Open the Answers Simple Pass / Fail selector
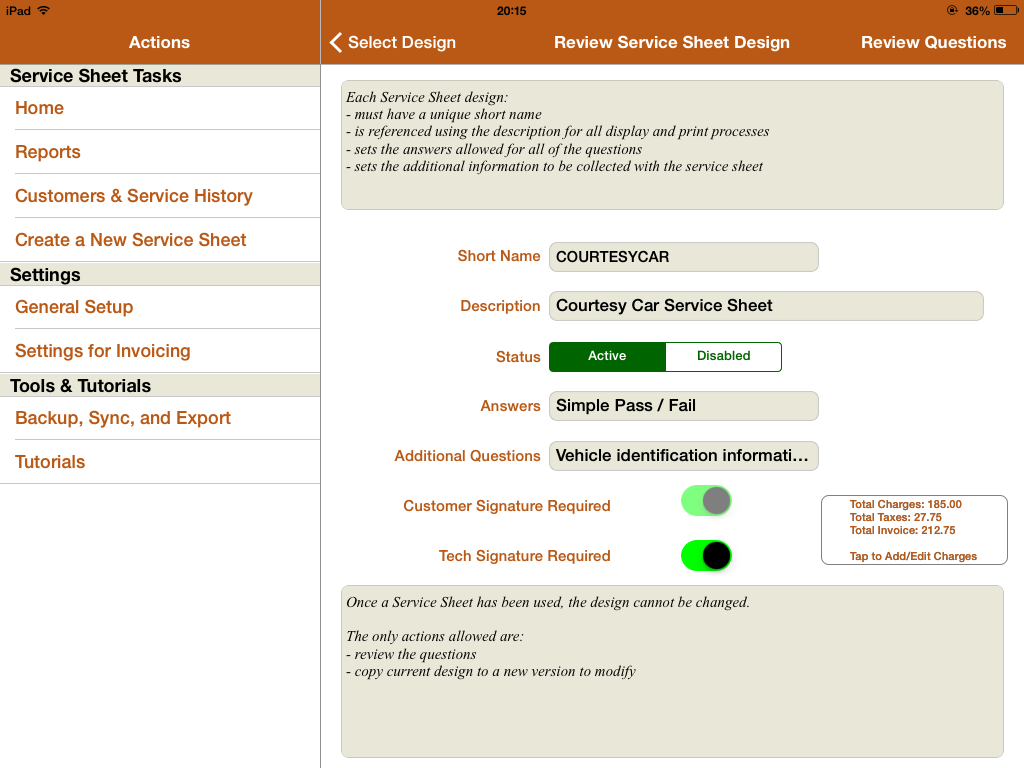 click(683, 406)
